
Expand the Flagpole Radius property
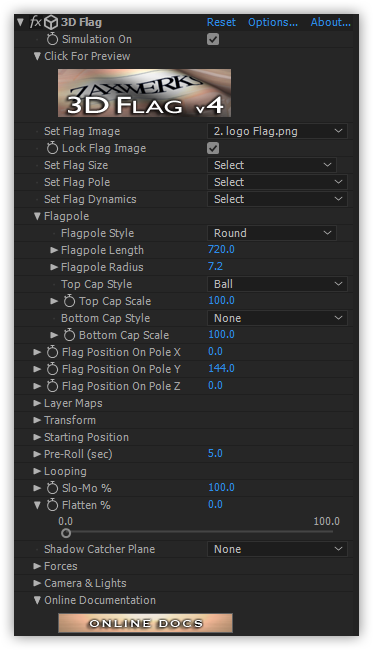pyautogui.click(x=54, y=267)
